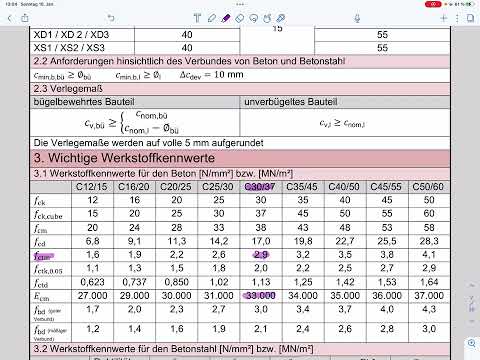Tap fcd value 28,3

(x=429, y=241)
